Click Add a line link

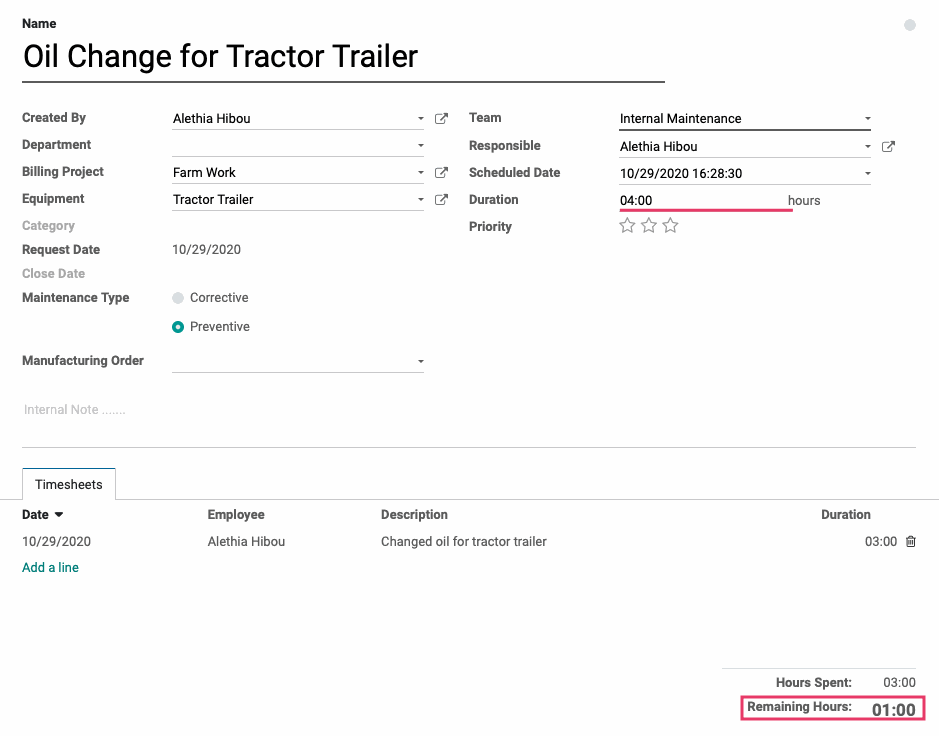[x=50, y=567]
